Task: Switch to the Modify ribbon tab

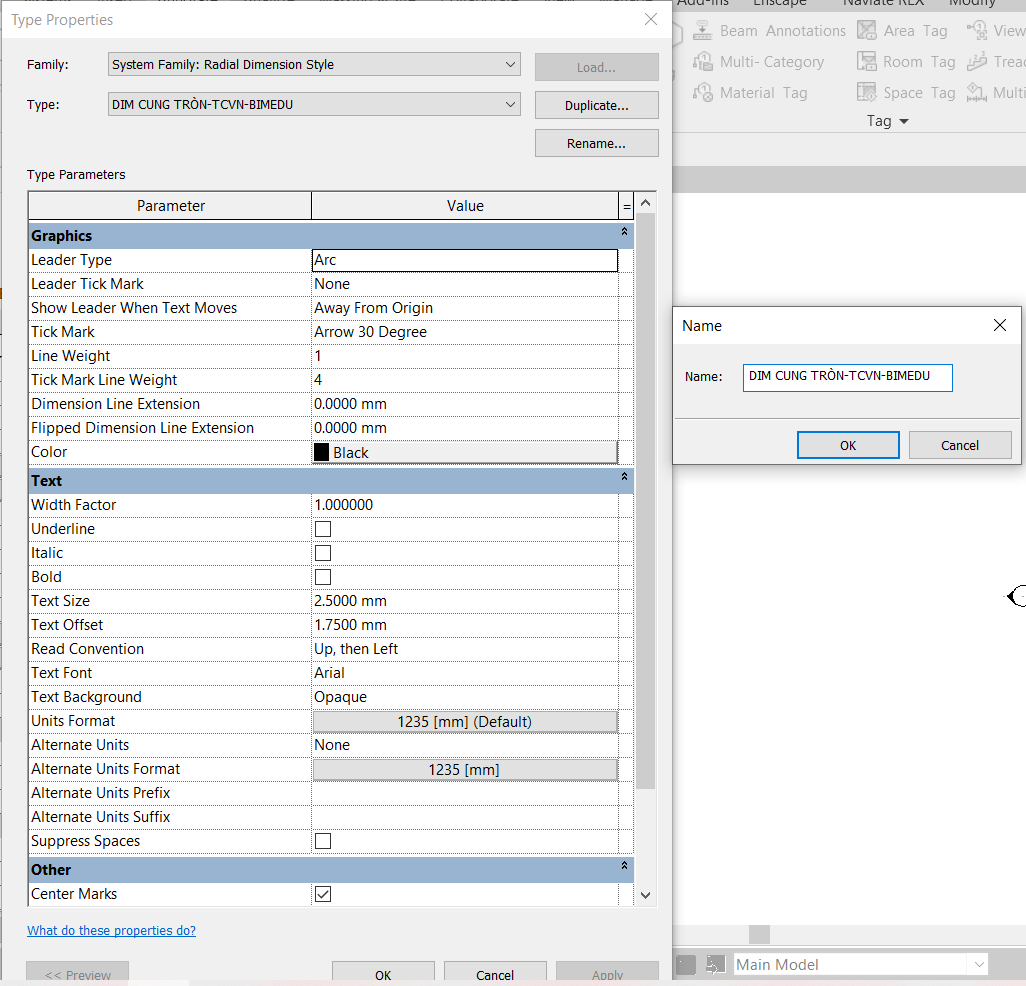Action: (973, 4)
